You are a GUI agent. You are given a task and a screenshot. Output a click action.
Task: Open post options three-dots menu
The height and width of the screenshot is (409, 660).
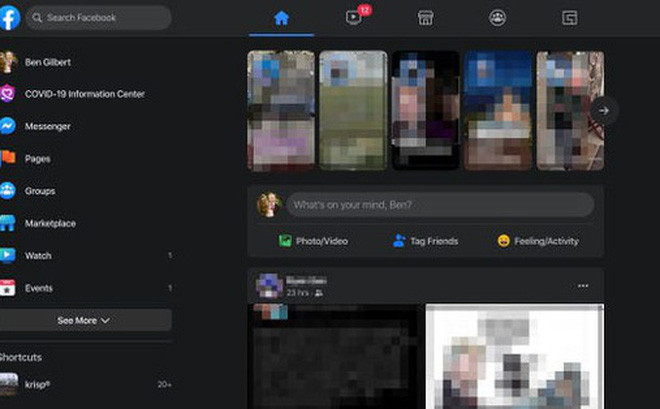coord(583,286)
